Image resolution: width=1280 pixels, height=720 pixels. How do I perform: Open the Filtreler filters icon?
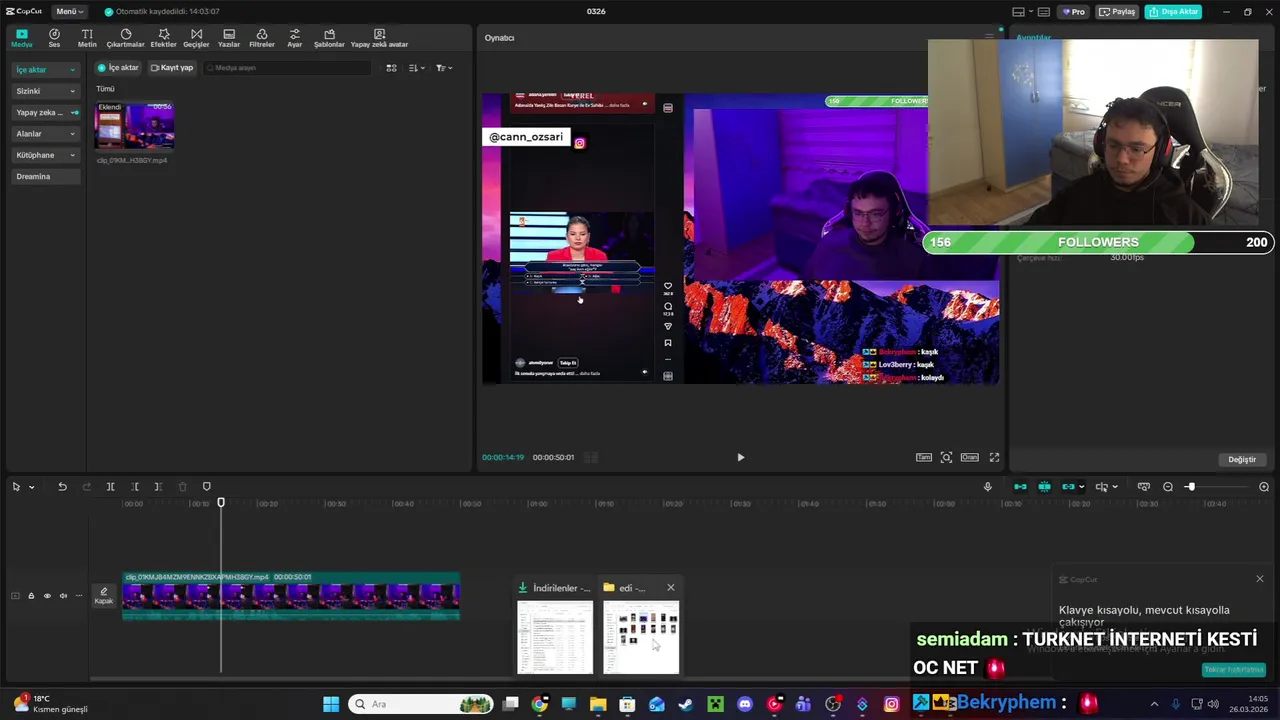[x=262, y=38]
